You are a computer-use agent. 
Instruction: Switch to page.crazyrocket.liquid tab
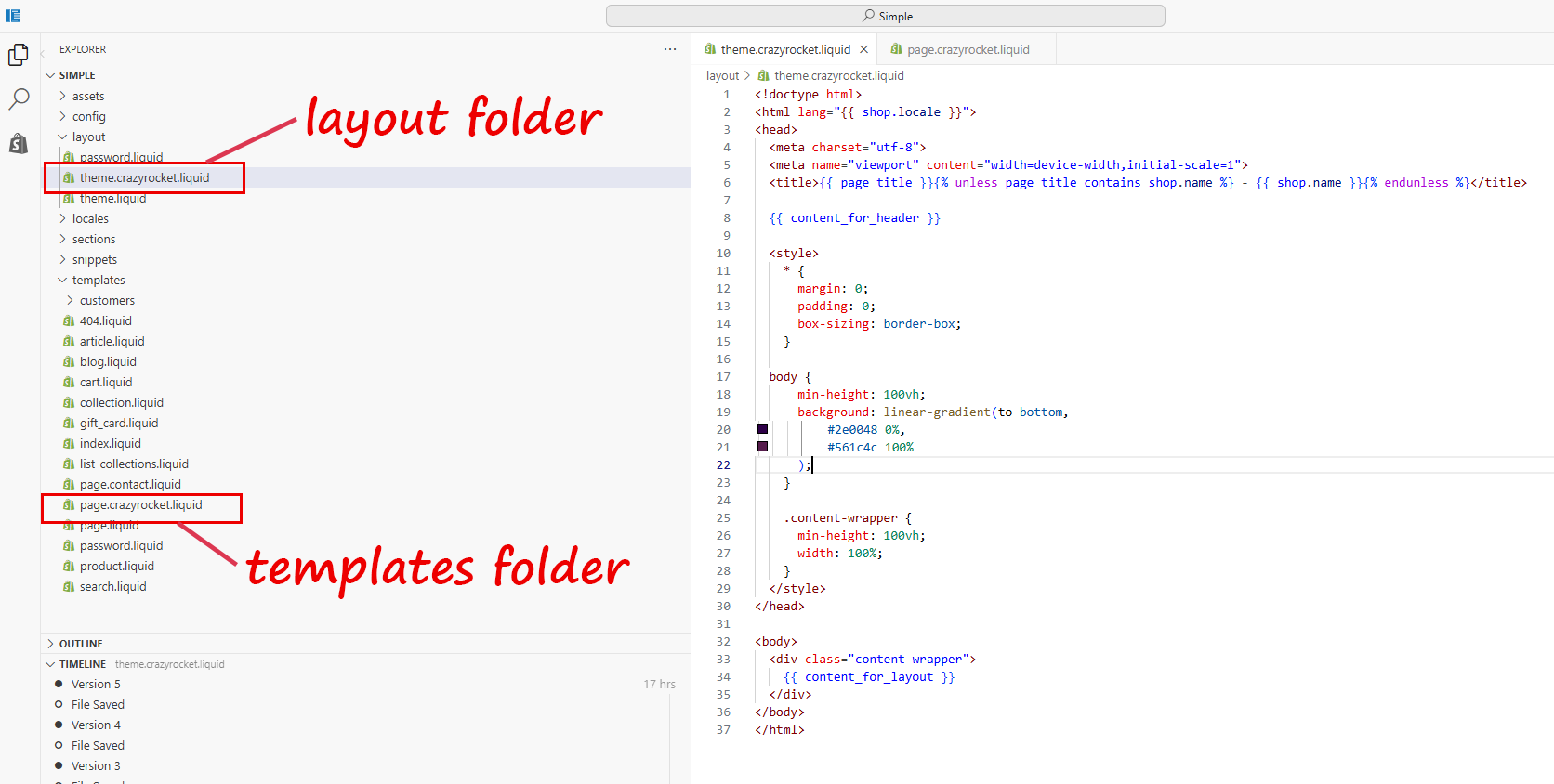pos(967,50)
